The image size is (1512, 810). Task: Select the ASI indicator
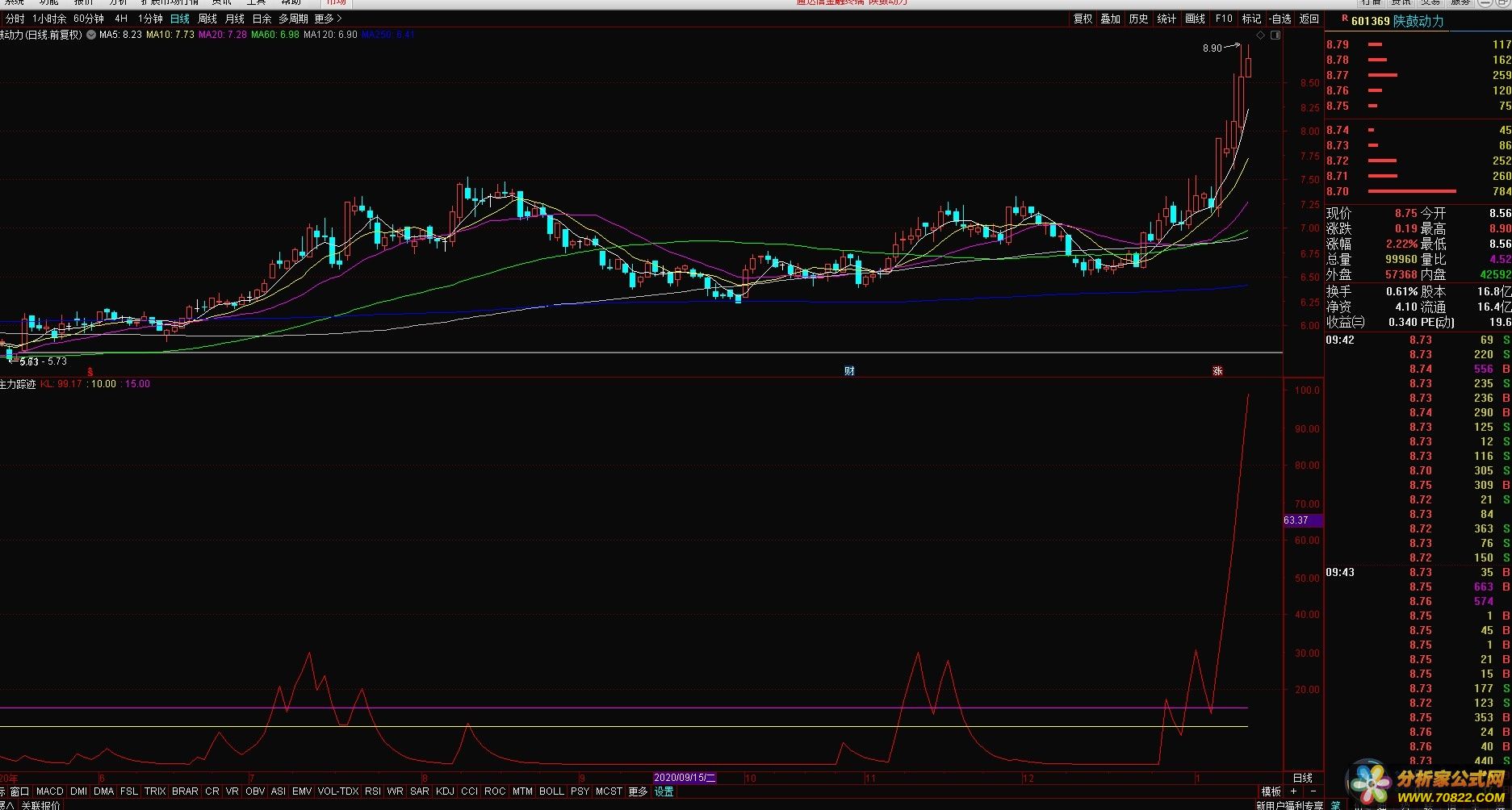(x=279, y=791)
